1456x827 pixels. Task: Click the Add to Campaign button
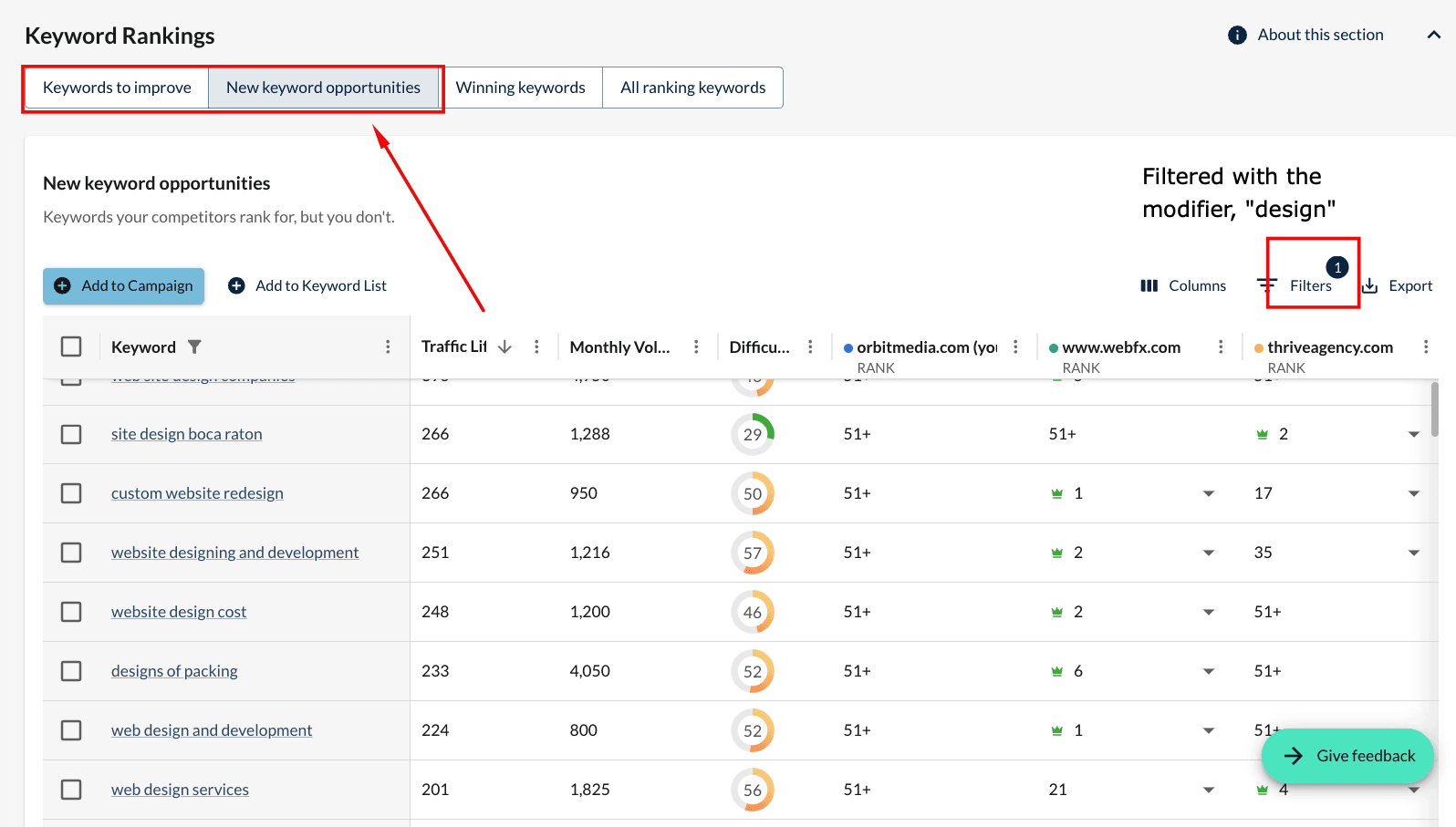[124, 285]
